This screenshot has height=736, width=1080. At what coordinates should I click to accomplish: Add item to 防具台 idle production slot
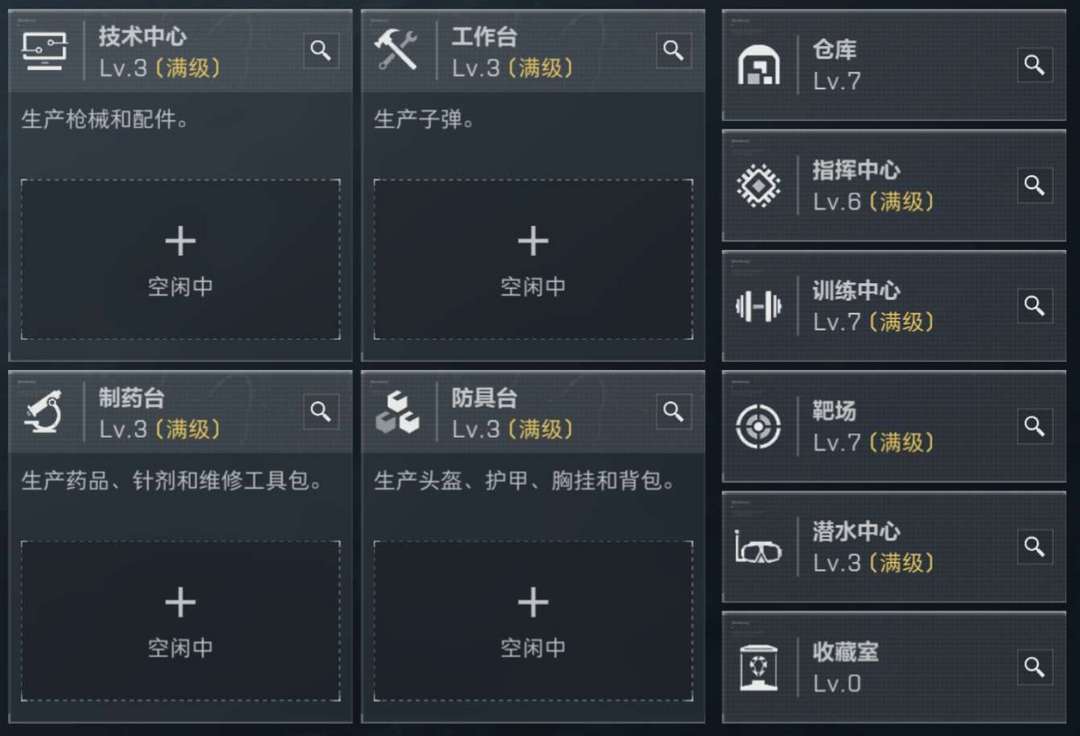(x=533, y=620)
